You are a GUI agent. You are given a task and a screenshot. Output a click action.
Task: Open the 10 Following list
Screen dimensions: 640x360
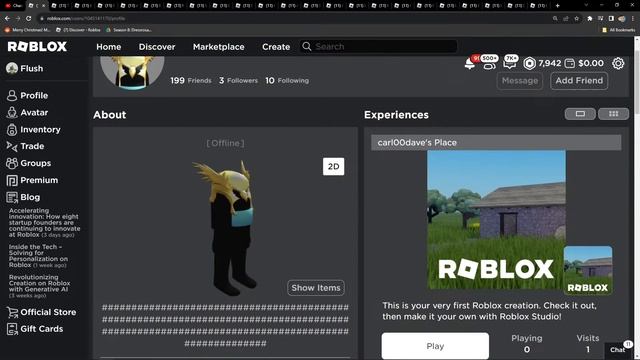coord(287,80)
